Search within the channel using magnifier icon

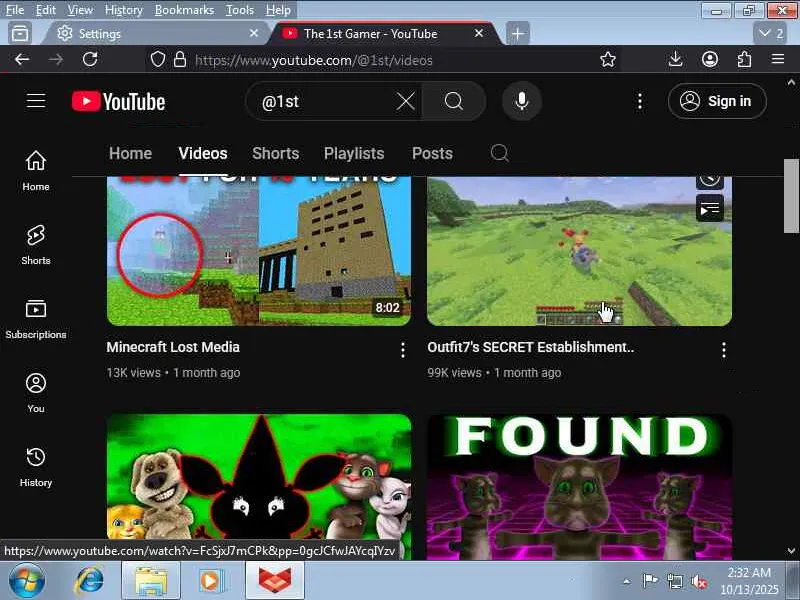499,153
